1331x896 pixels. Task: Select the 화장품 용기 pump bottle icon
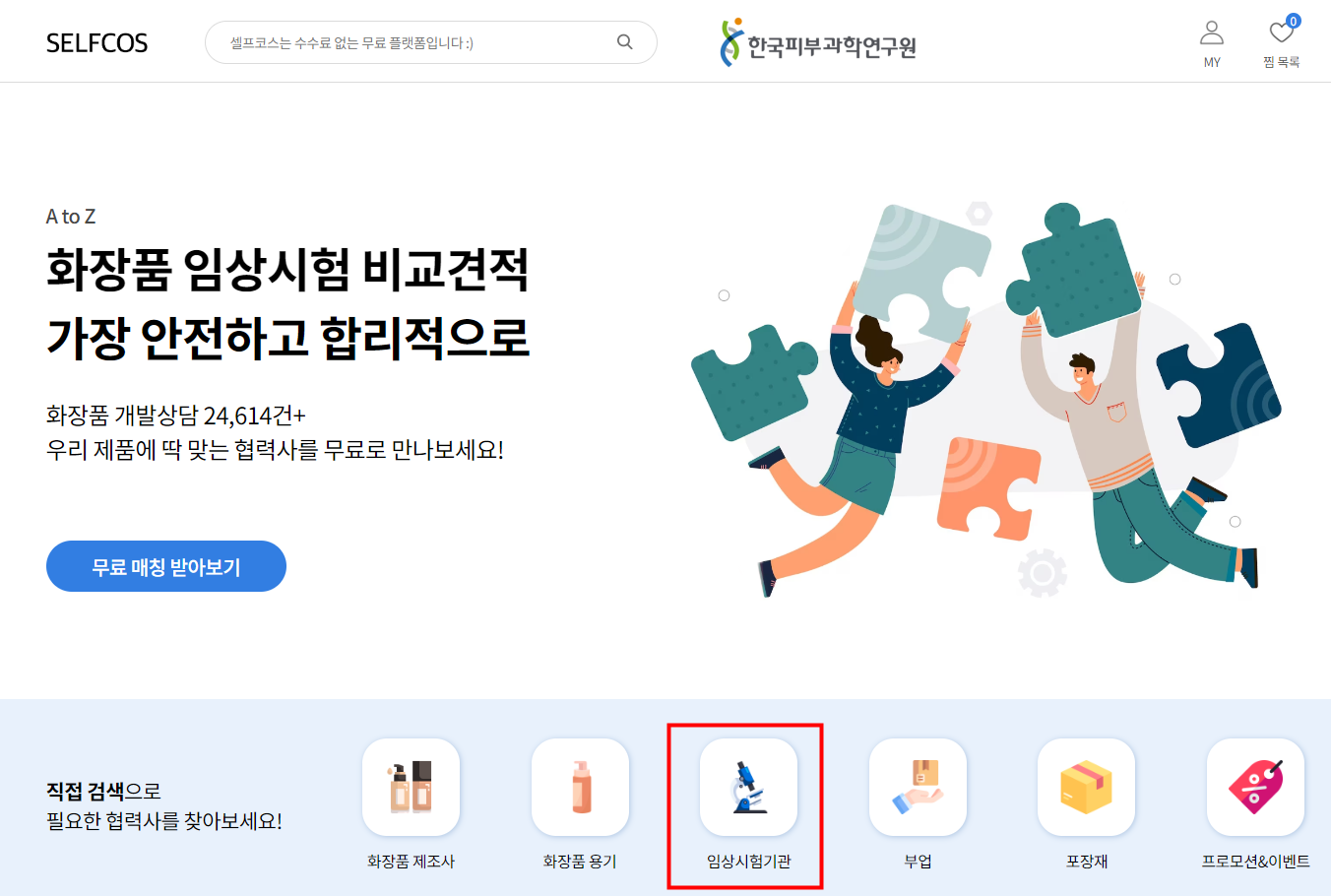click(x=580, y=787)
